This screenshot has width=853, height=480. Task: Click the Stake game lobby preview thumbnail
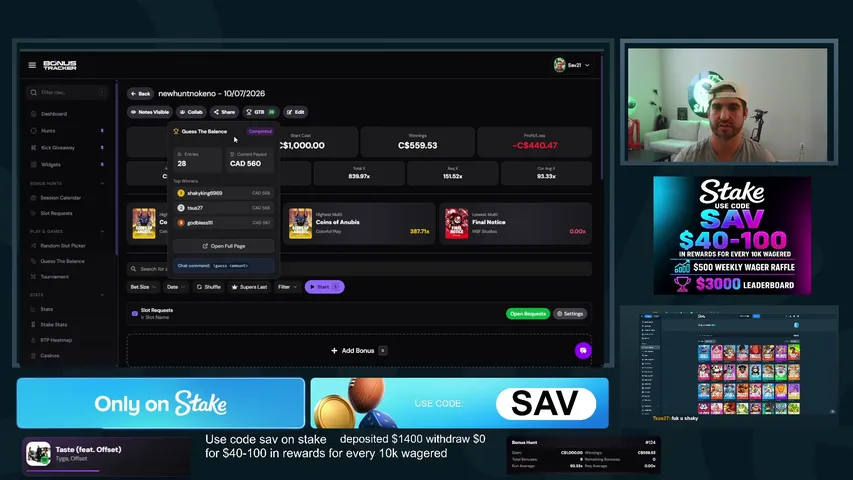(729, 364)
